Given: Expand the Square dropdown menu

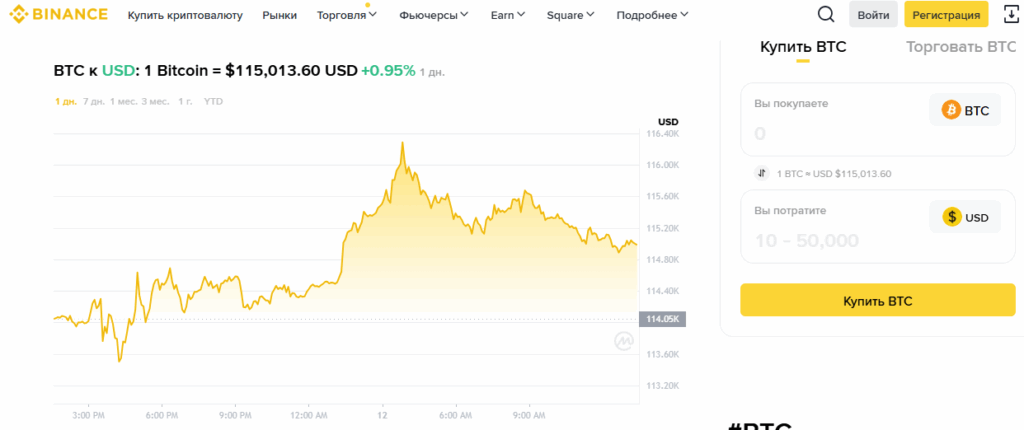Looking at the screenshot, I should (570, 16).
